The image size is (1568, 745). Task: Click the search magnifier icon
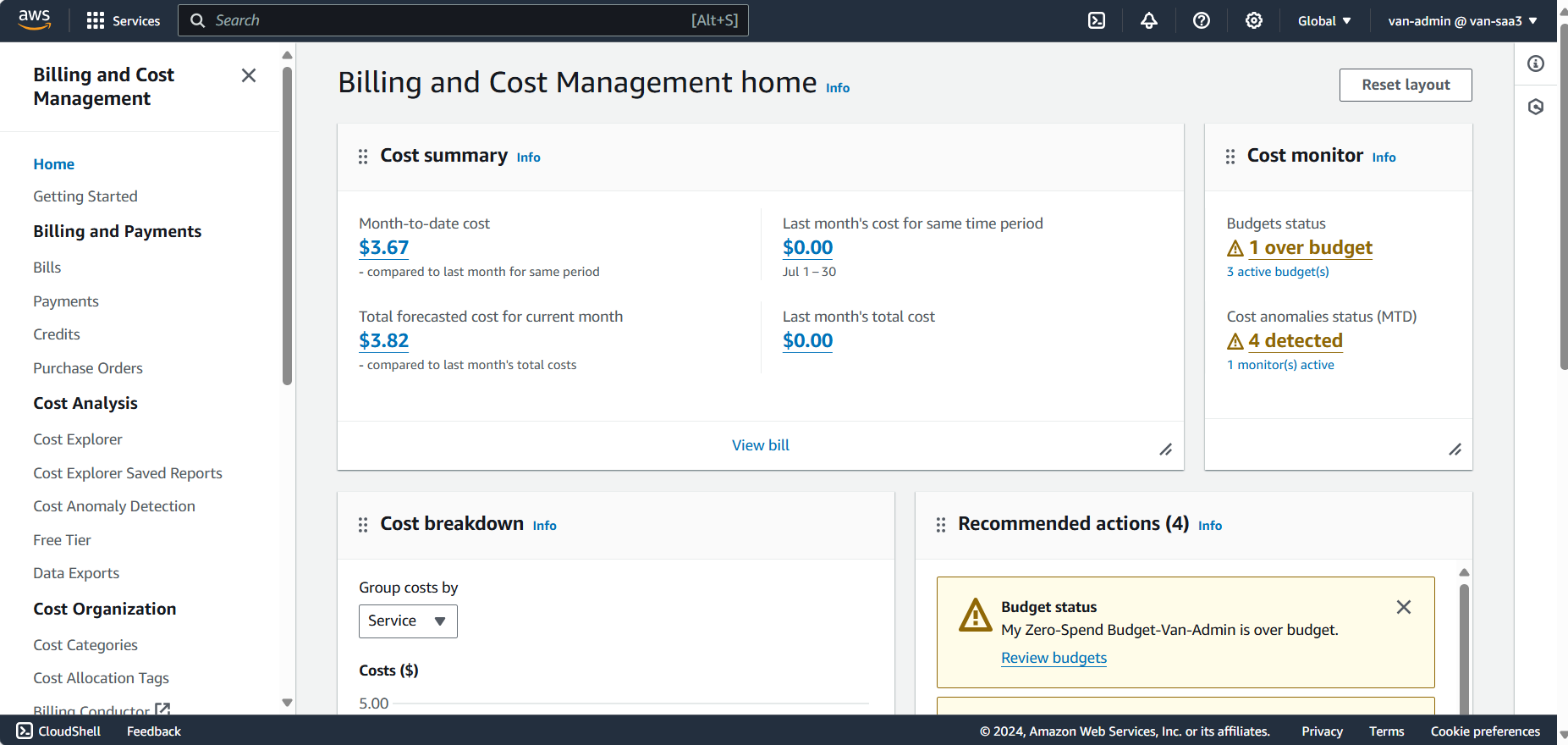tap(198, 20)
